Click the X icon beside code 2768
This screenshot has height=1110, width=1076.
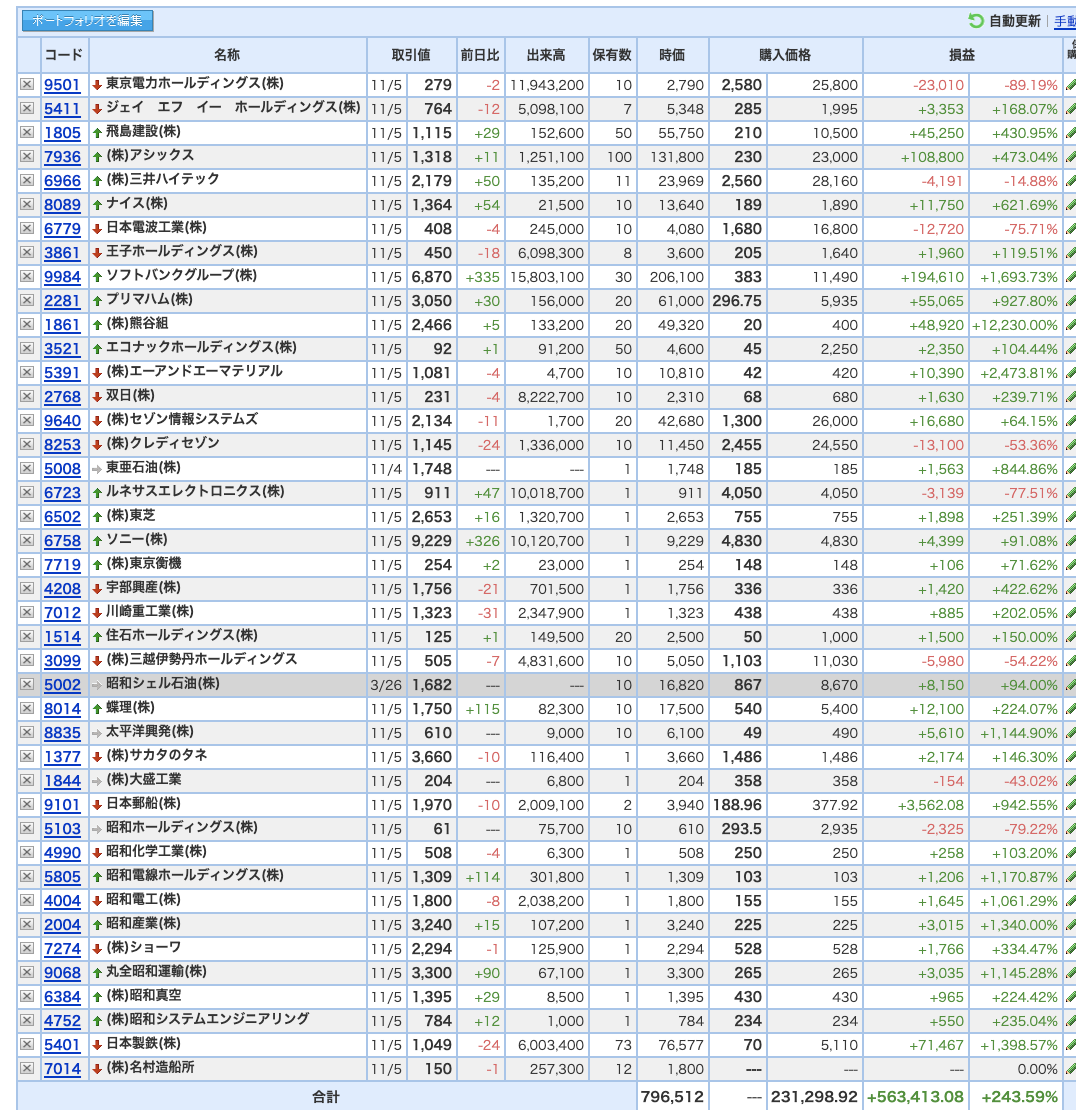click(27, 396)
